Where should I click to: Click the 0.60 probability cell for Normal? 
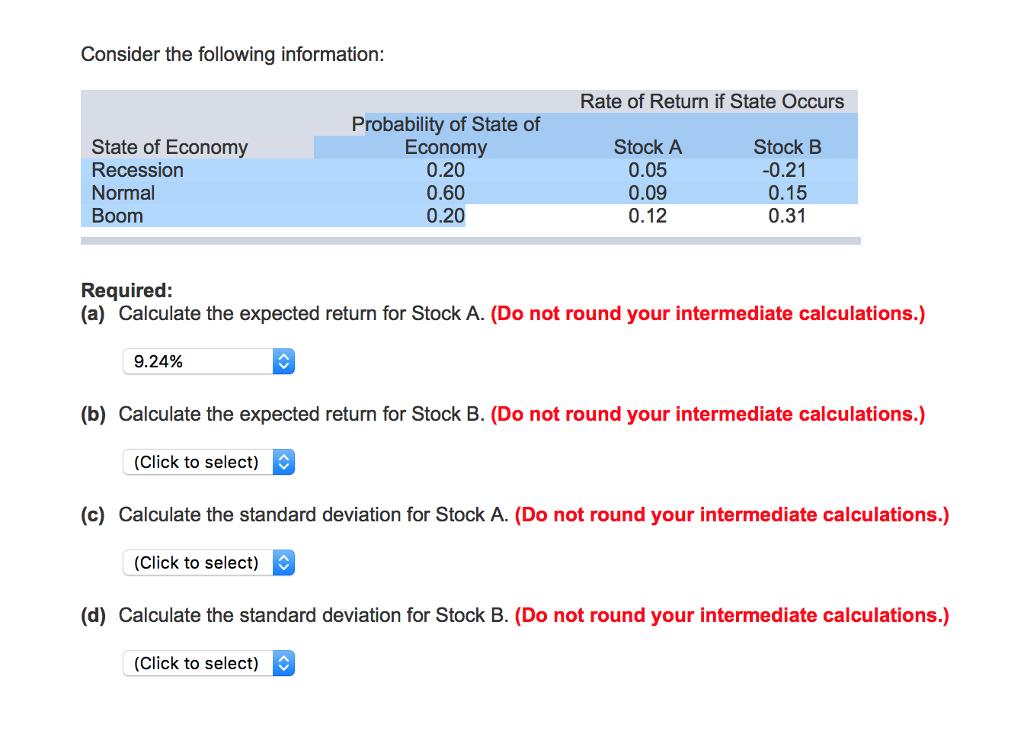(445, 193)
